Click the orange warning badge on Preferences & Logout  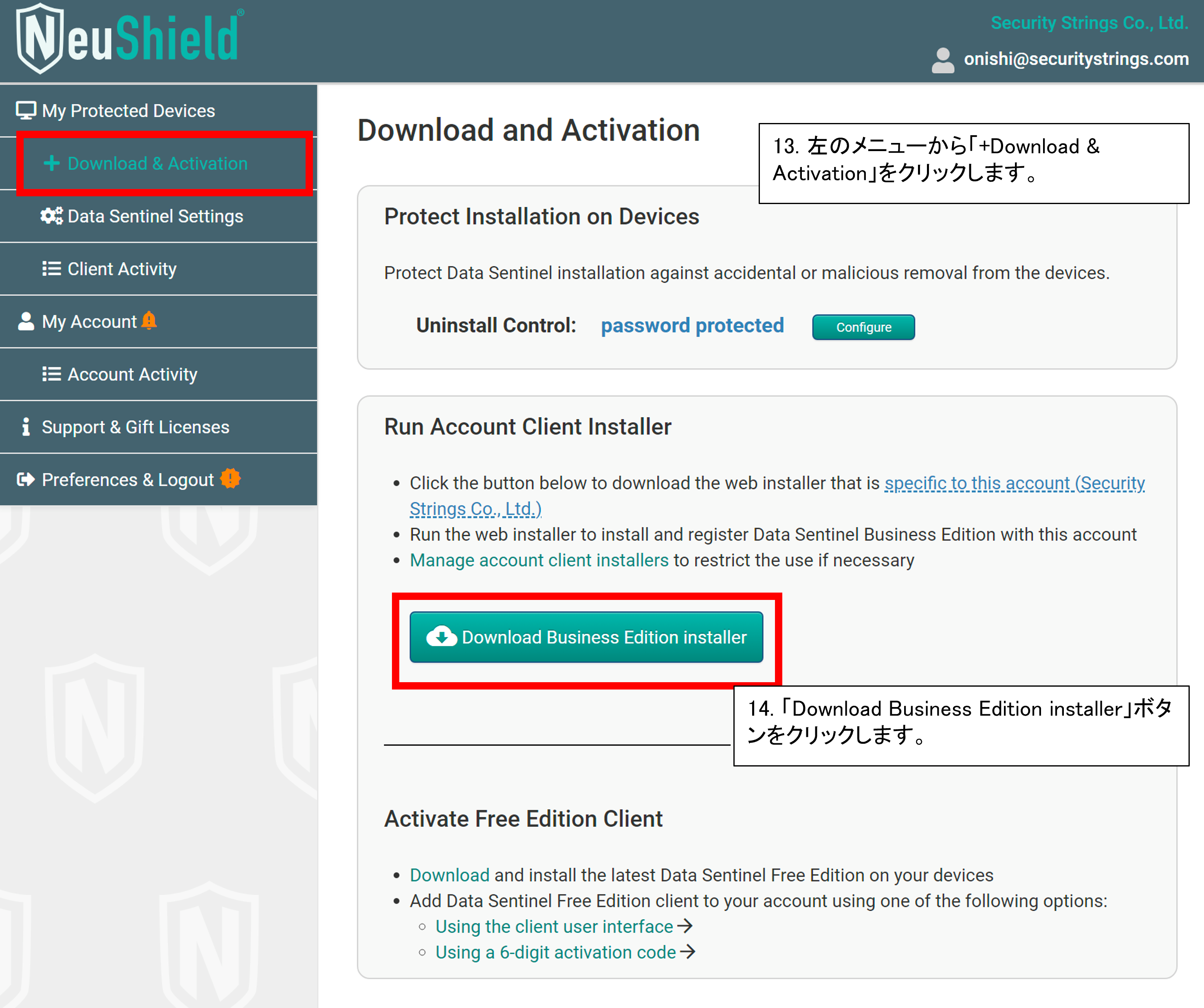click(x=231, y=479)
